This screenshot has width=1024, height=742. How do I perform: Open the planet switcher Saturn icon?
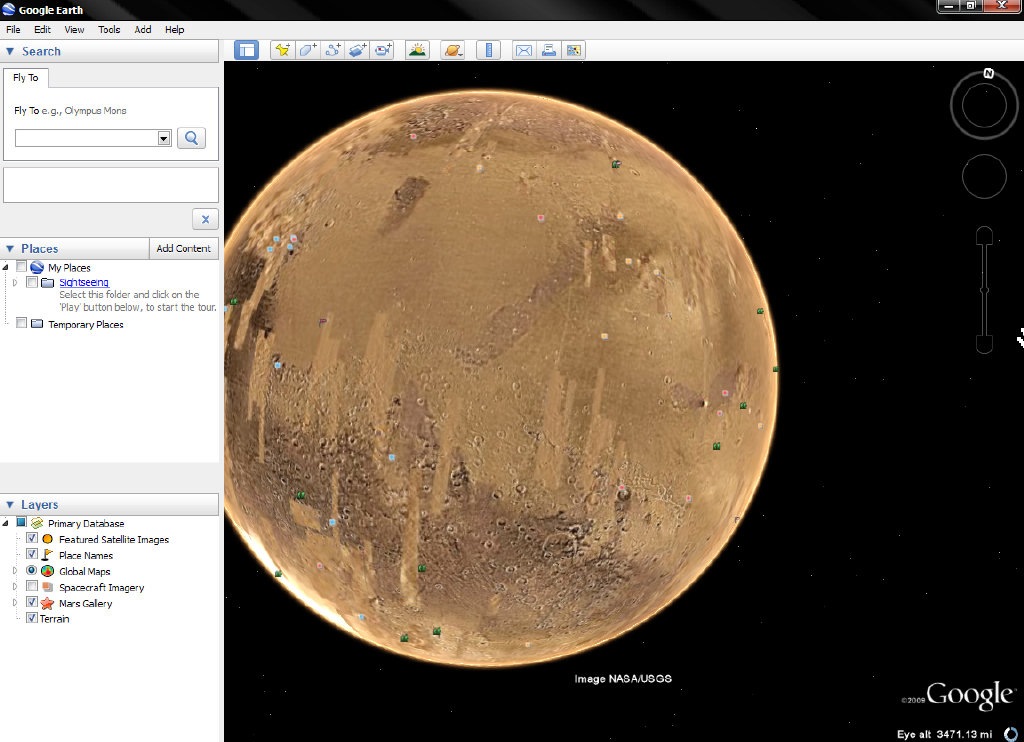coord(453,50)
